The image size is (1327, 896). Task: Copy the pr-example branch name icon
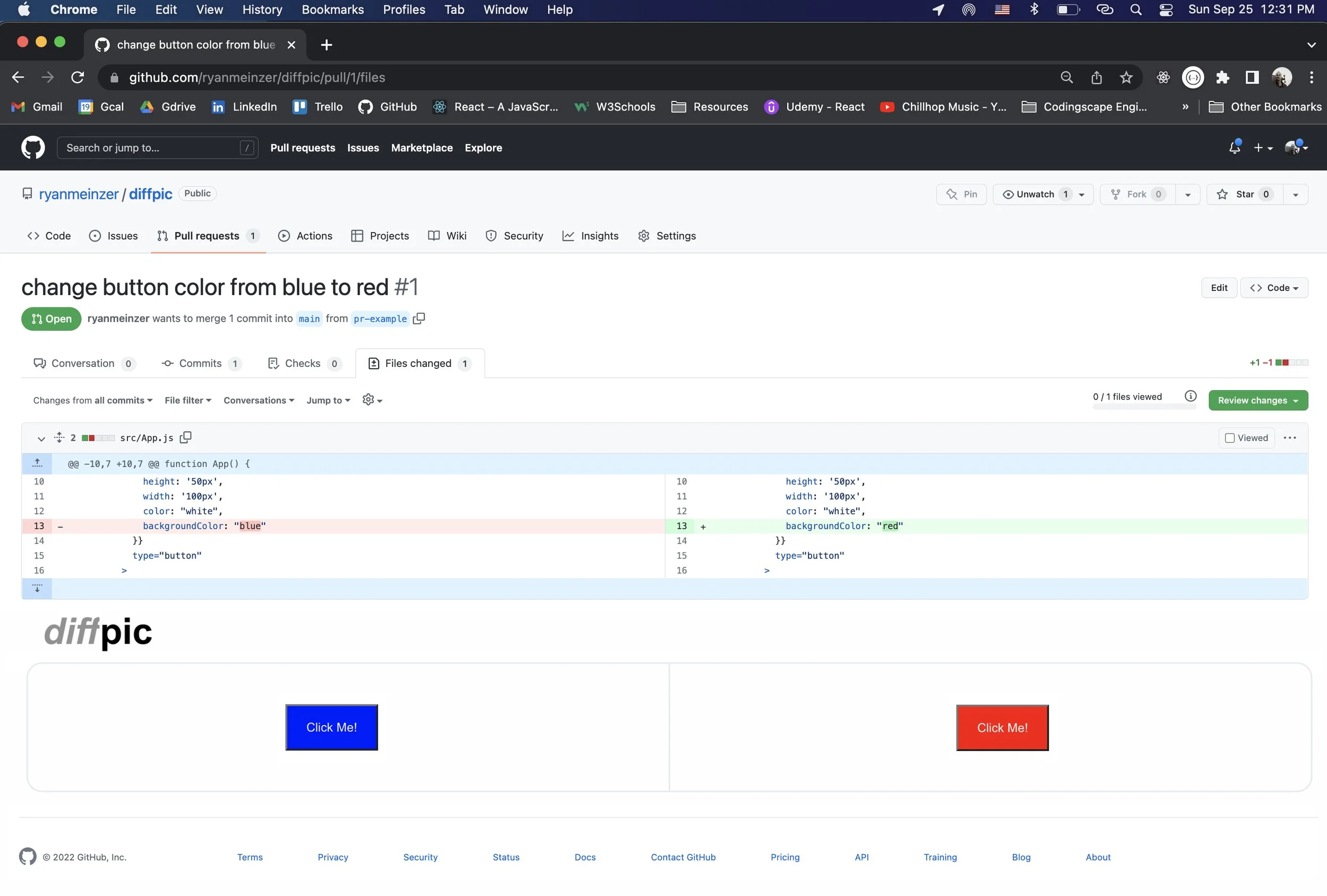pyautogui.click(x=419, y=318)
